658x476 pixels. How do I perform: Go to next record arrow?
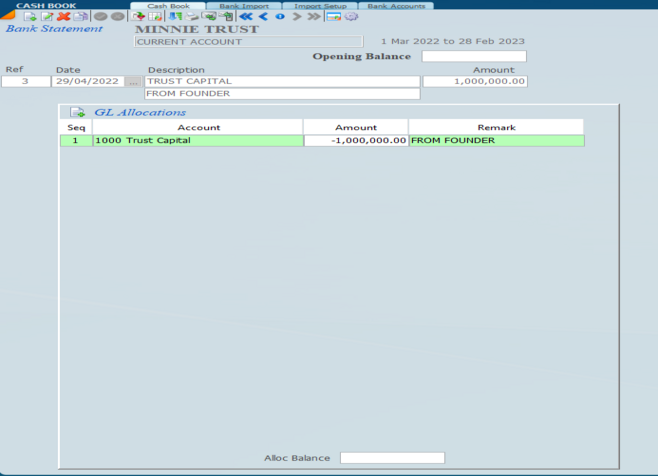pos(297,17)
